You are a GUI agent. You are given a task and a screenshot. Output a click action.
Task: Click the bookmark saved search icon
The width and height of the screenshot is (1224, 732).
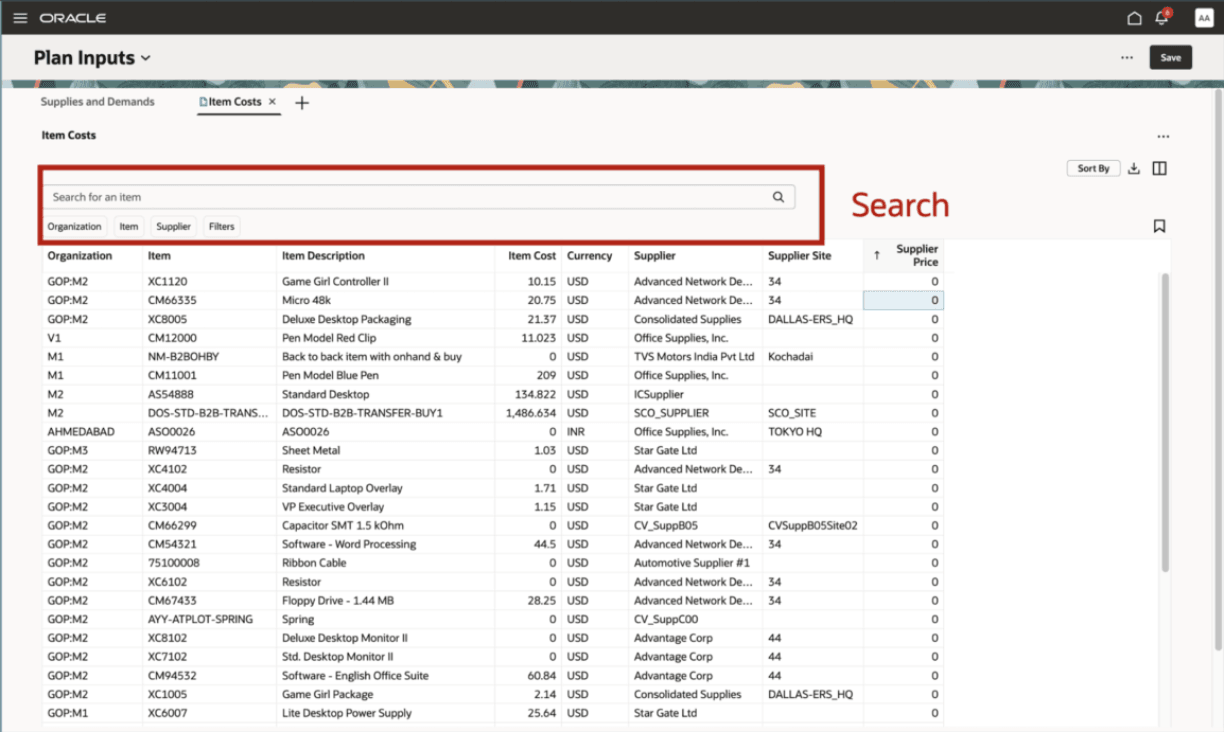click(1159, 225)
